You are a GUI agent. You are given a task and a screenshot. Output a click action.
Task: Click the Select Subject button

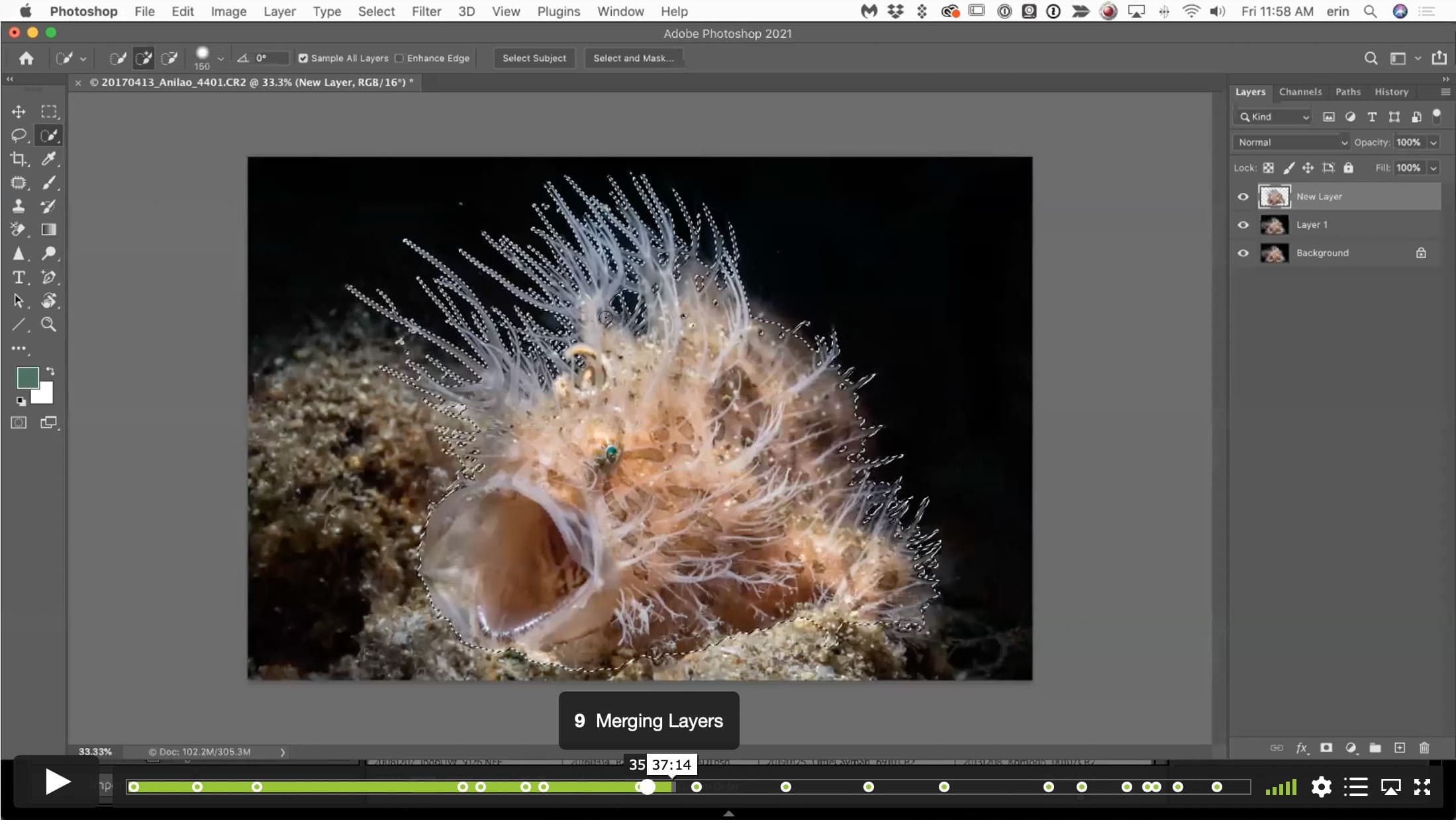[534, 58]
